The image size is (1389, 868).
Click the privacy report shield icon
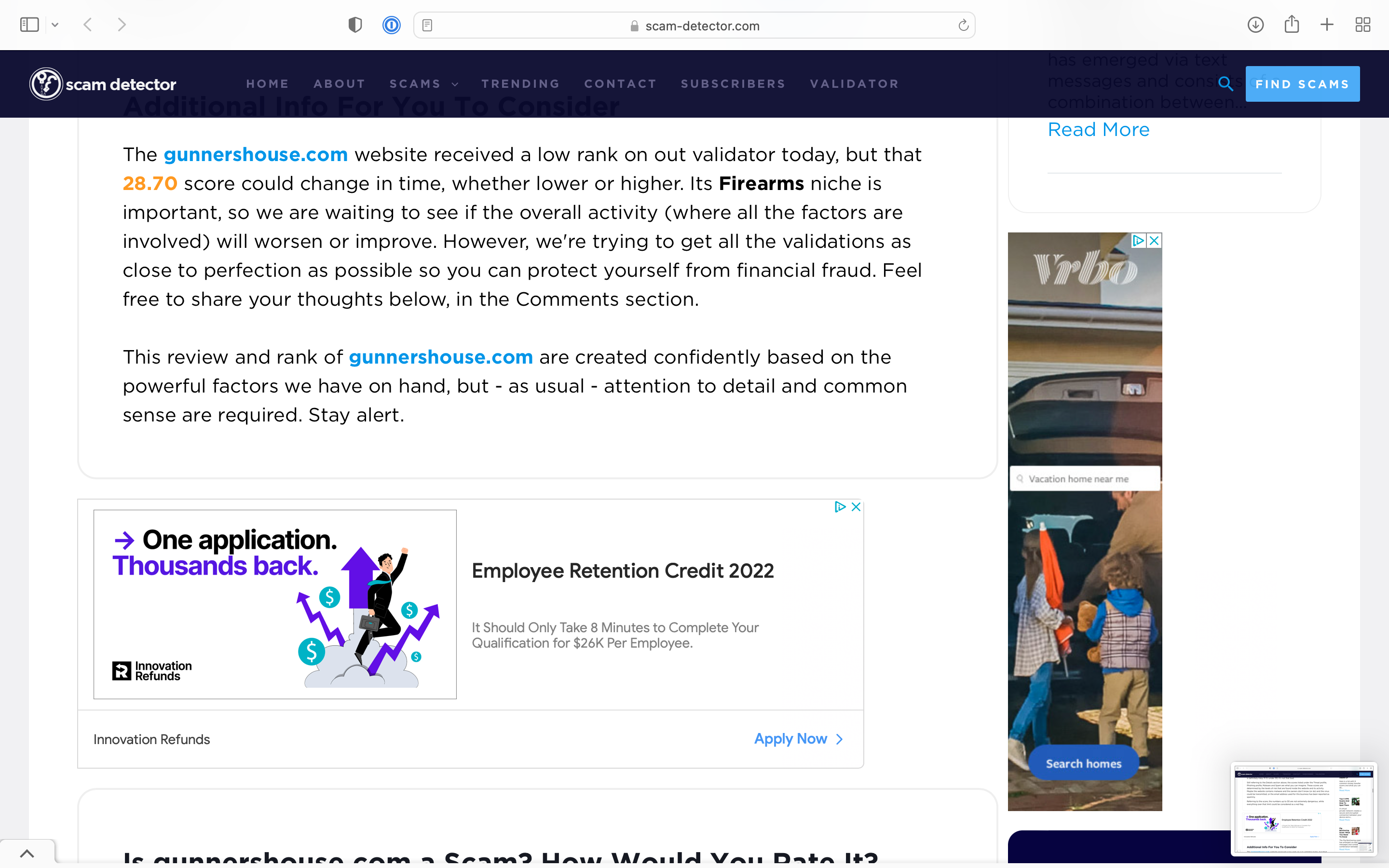click(355, 25)
